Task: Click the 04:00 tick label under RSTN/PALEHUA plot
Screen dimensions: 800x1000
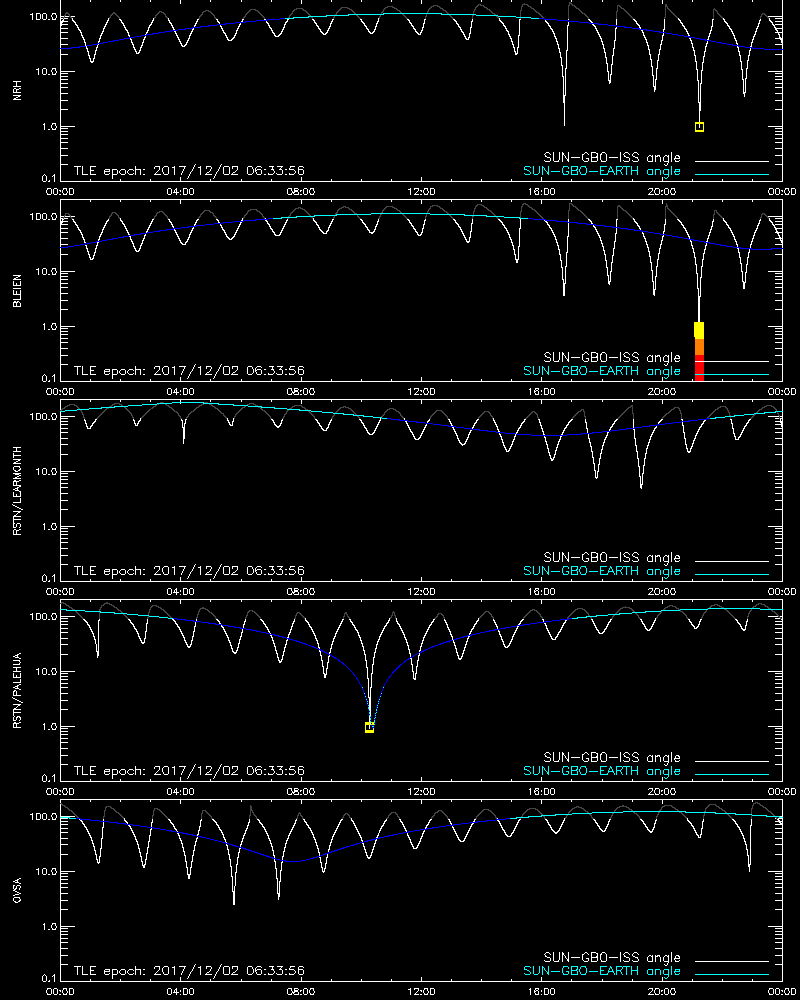Action: pyautogui.click(x=181, y=791)
